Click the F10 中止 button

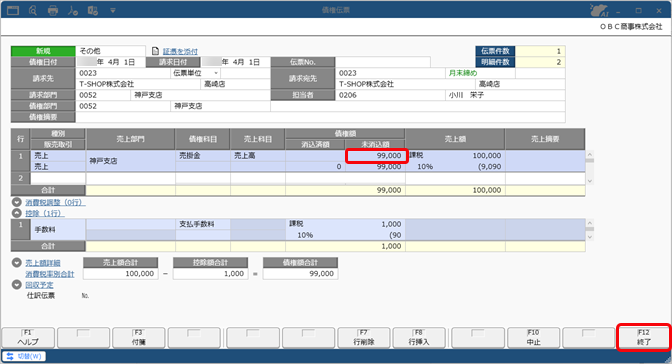534,337
